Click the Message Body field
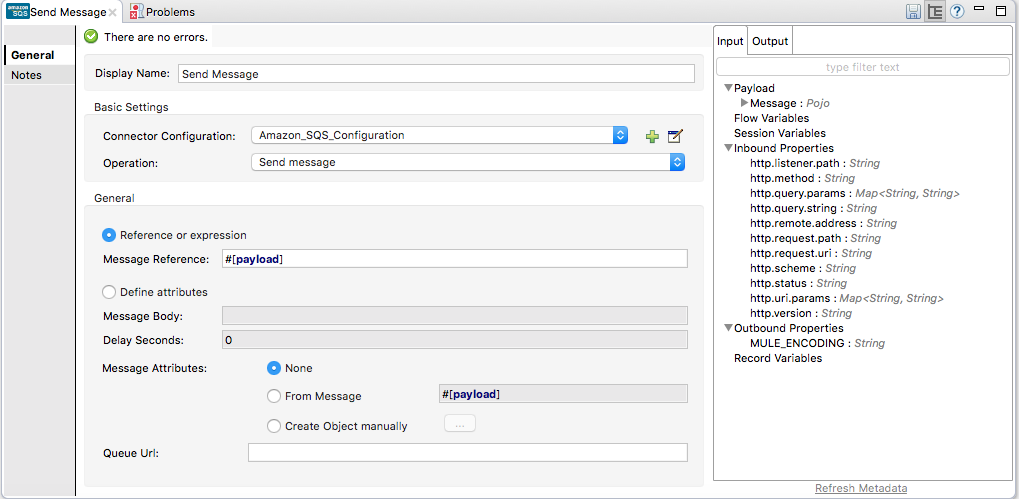Image resolution: width=1019 pixels, height=499 pixels. pos(455,316)
